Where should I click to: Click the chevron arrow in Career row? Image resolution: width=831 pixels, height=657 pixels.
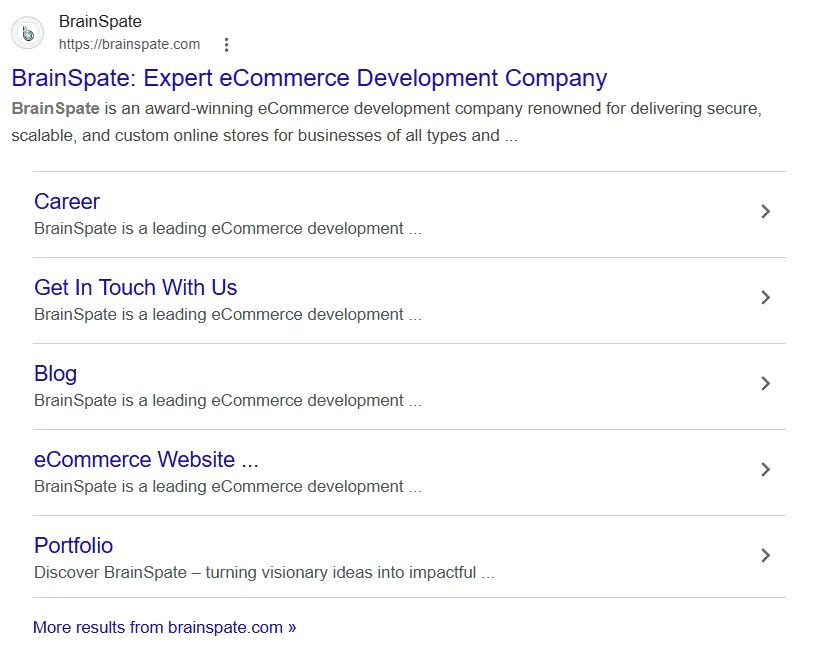(765, 211)
